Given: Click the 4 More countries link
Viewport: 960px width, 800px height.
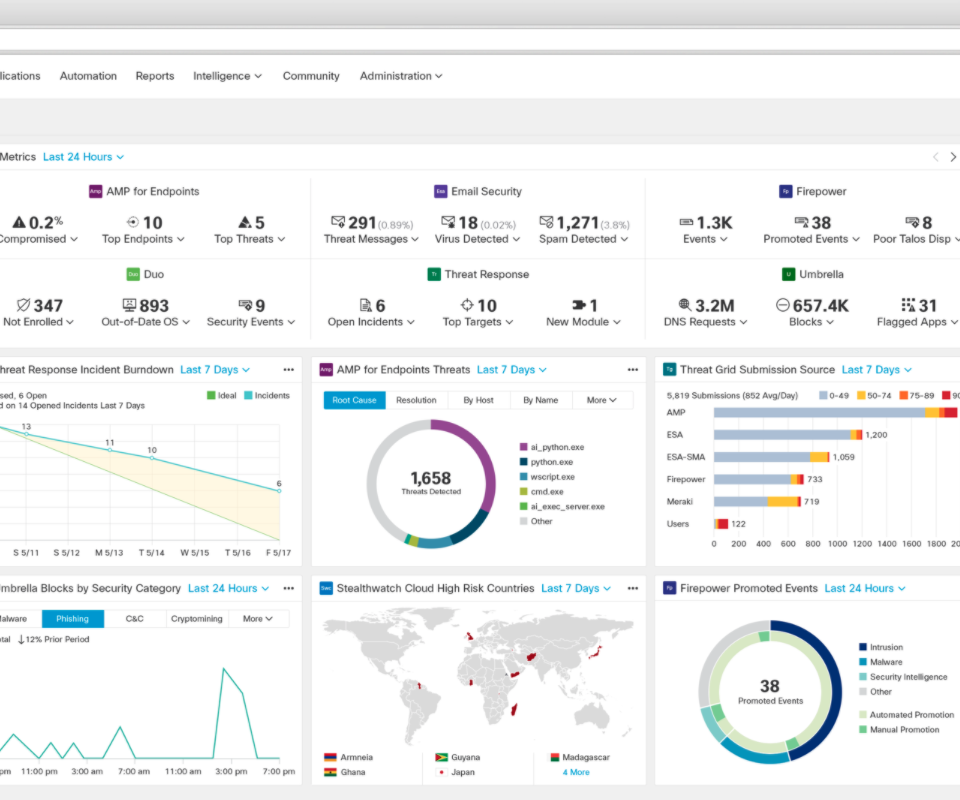Looking at the screenshot, I should point(576,772).
